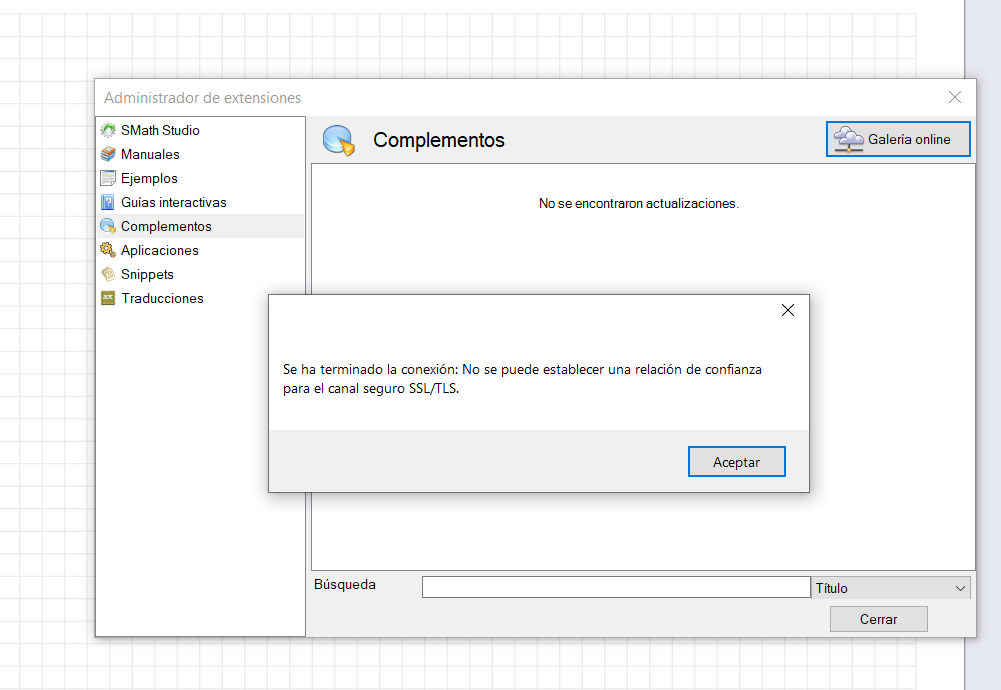Click the Aplicaciones gears icon
Screen dimensions: 1001x690
point(108,250)
